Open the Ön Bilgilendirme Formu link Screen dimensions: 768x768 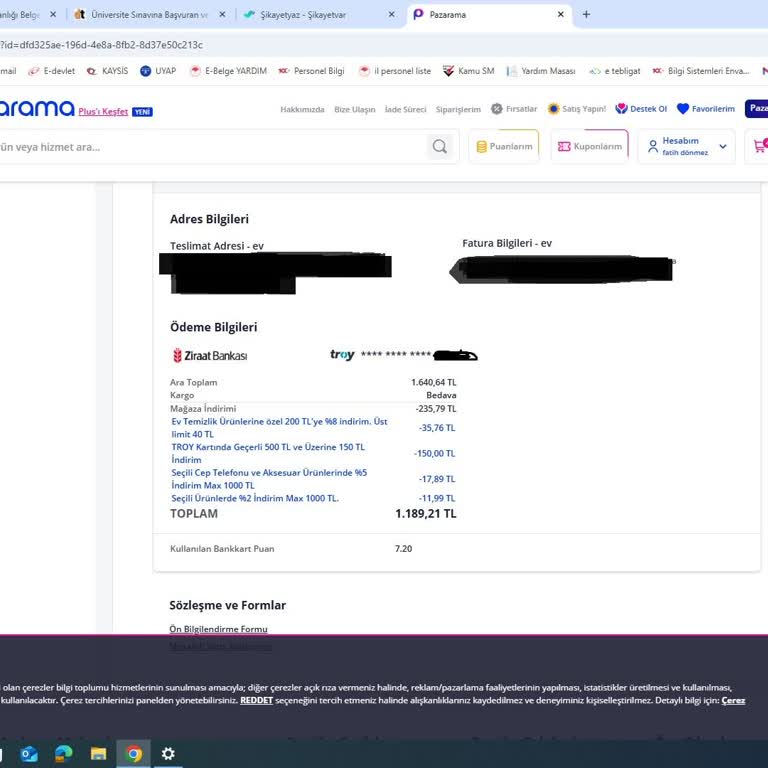pos(218,629)
